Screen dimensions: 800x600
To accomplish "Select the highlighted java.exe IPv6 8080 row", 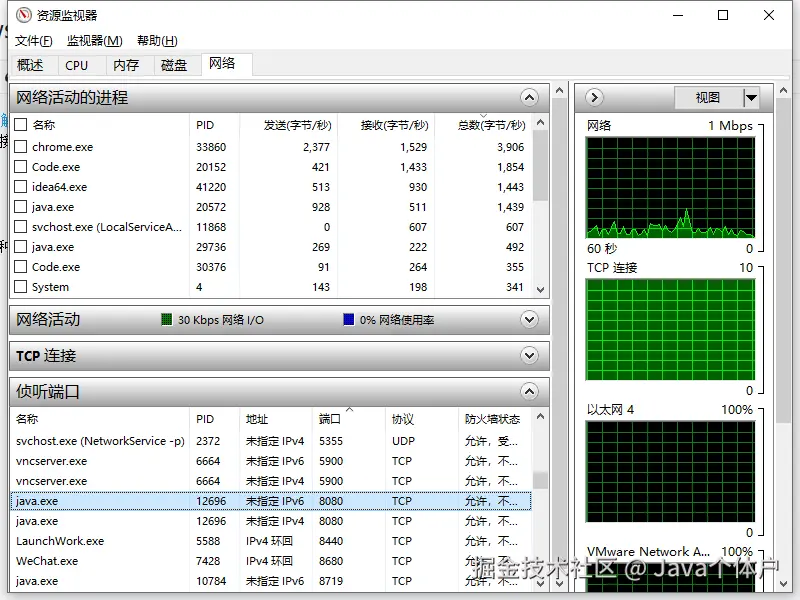I will pyautogui.click(x=271, y=501).
